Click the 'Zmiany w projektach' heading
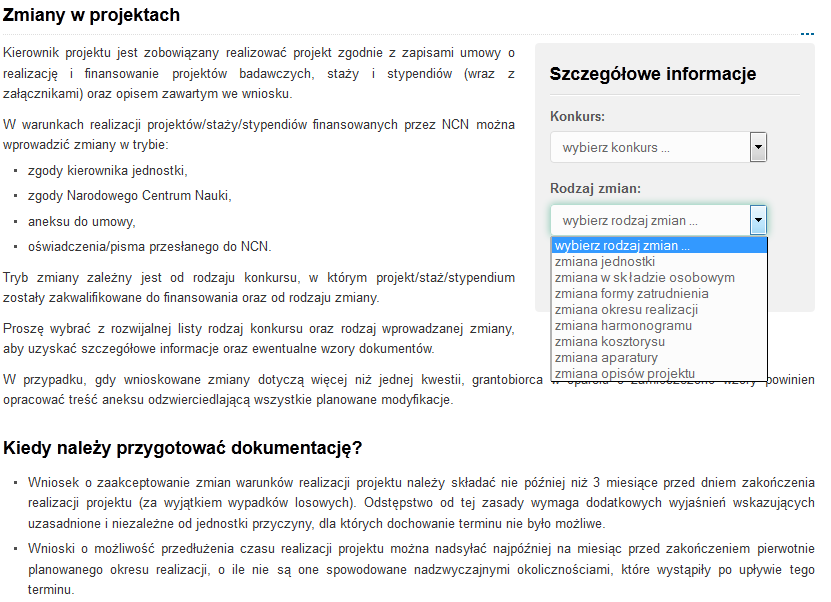 pyautogui.click(x=91, y=15)
